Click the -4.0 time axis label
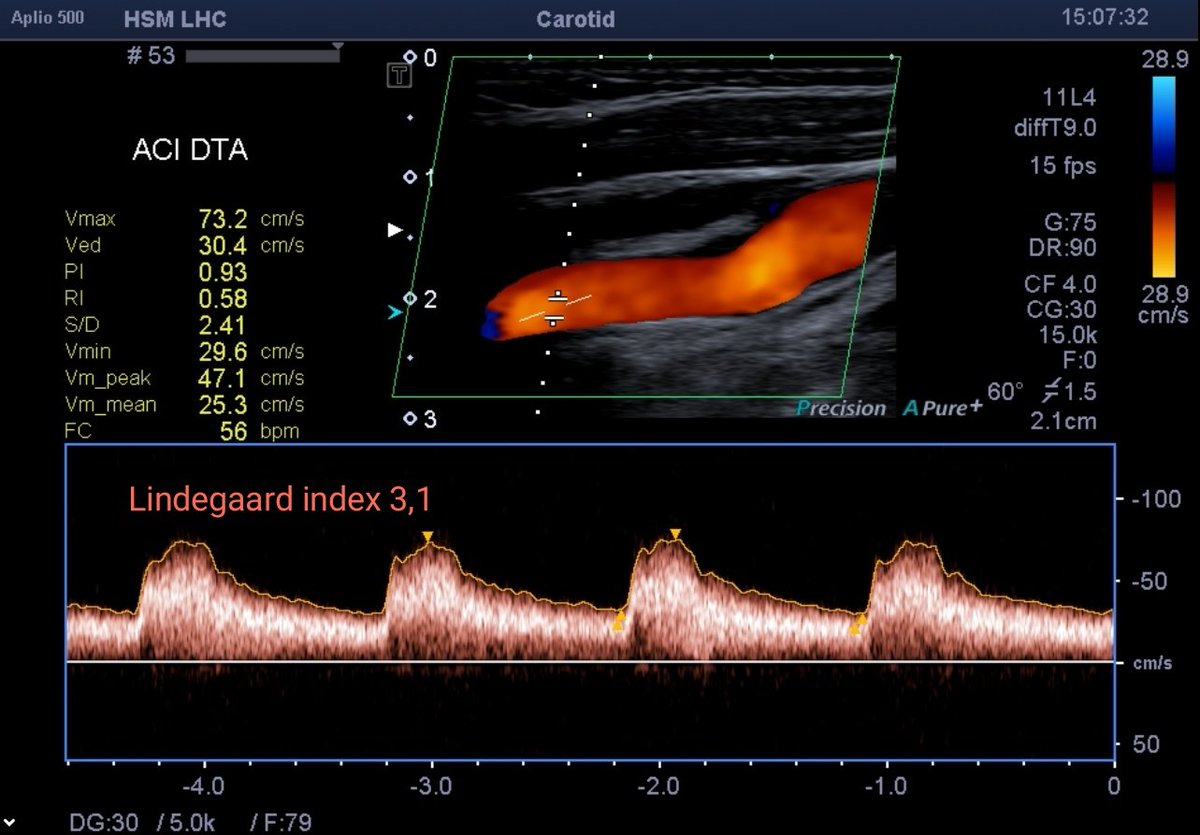The height and width of the screenshot is (835, 1200). pyautogui.click(x=202, y=785)
